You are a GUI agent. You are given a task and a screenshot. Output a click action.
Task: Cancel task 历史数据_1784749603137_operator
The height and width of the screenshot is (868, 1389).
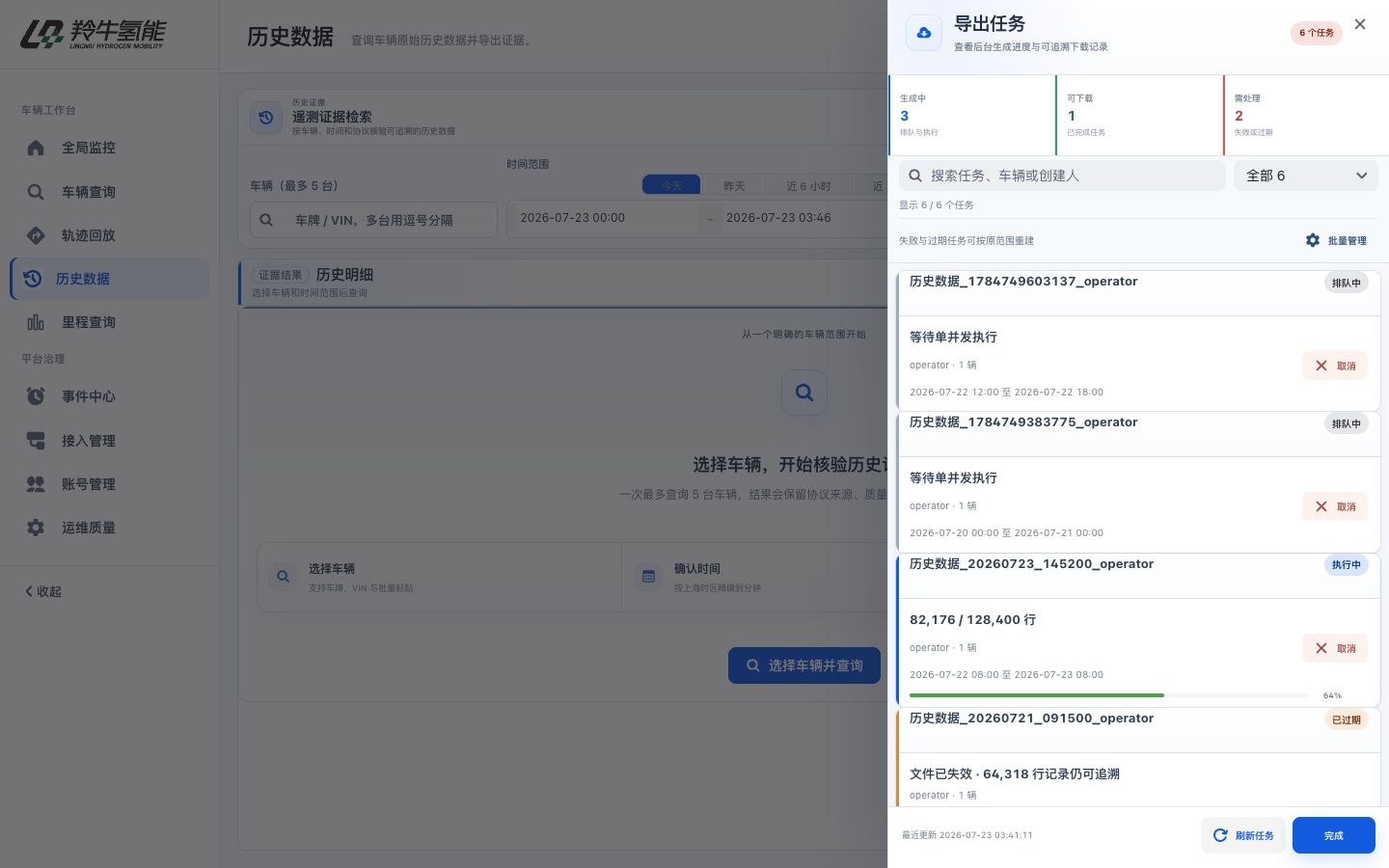1335,366
